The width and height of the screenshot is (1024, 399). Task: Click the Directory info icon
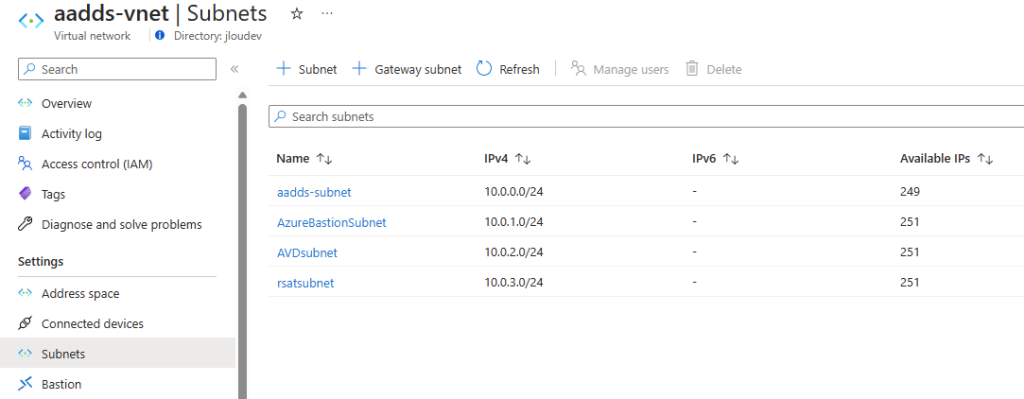[160, 36]
